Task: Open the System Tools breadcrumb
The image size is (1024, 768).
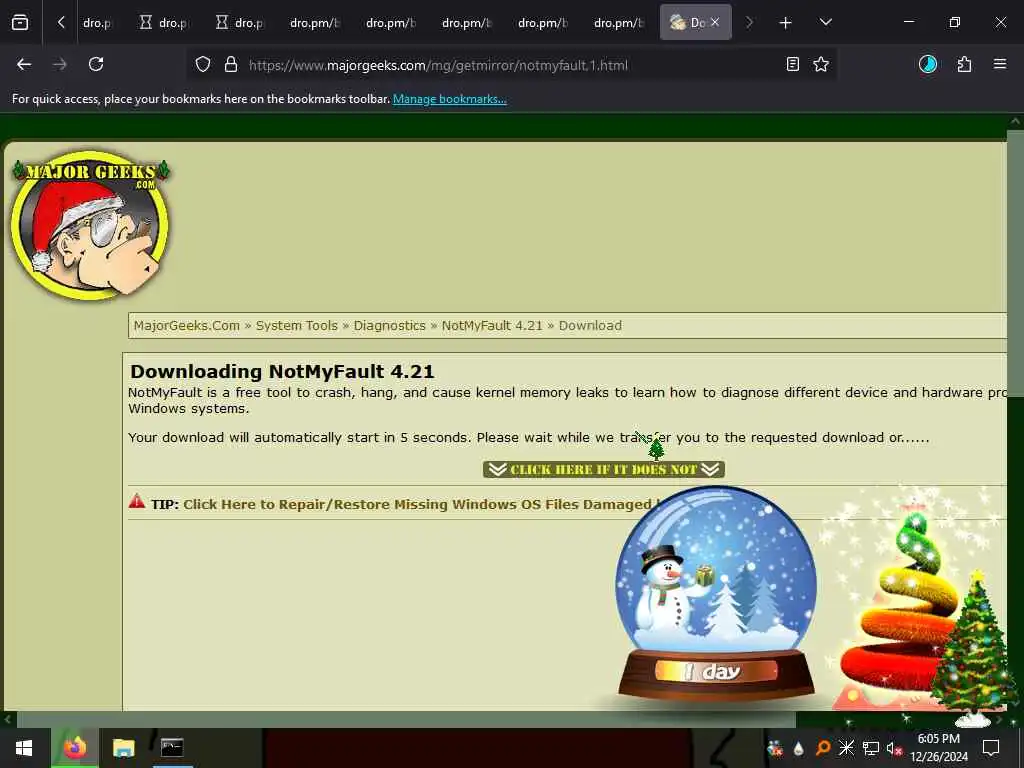Action: coord(296,325)
